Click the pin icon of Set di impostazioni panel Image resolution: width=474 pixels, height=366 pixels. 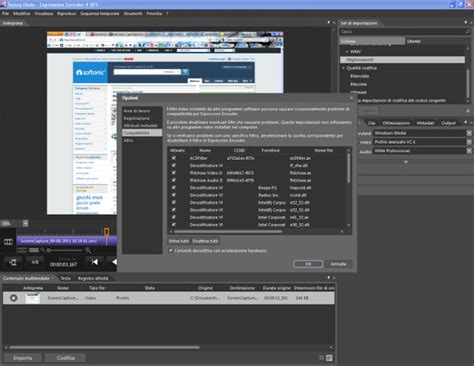click(x=466, y=22)
